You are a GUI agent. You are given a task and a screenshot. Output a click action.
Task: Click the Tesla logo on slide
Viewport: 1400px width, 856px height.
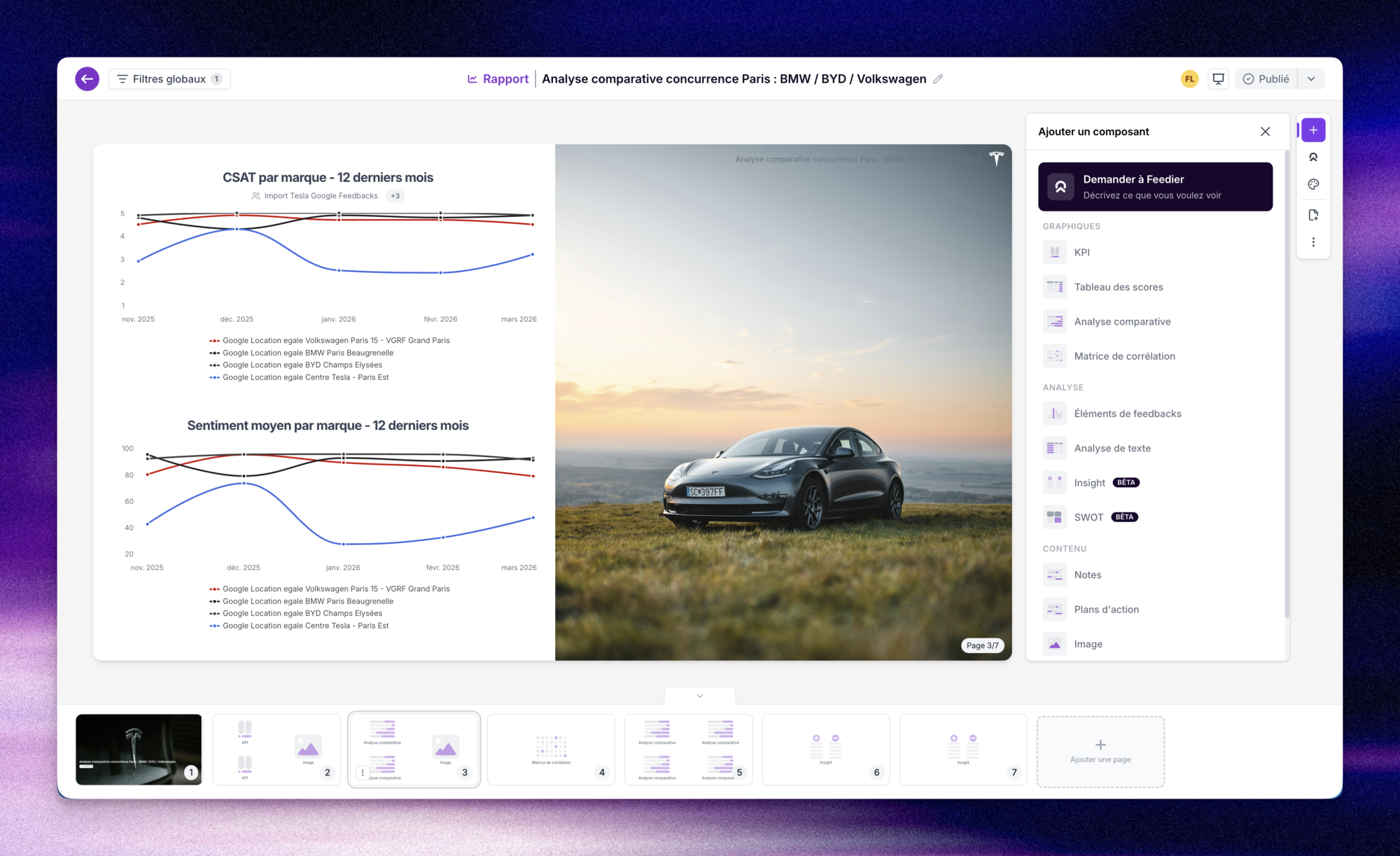pos(996,159)
